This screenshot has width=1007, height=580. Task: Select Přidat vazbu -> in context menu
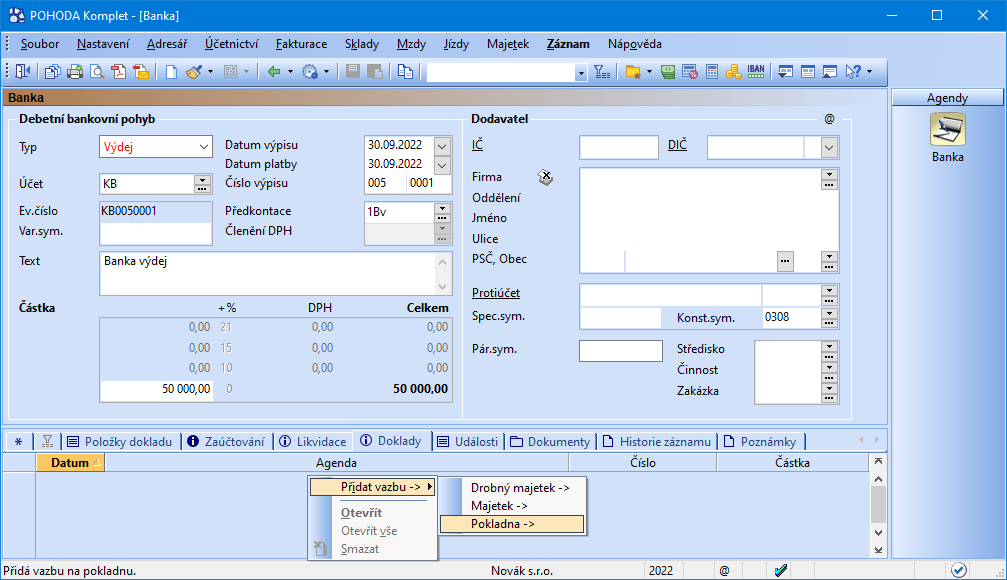[372, 488]
